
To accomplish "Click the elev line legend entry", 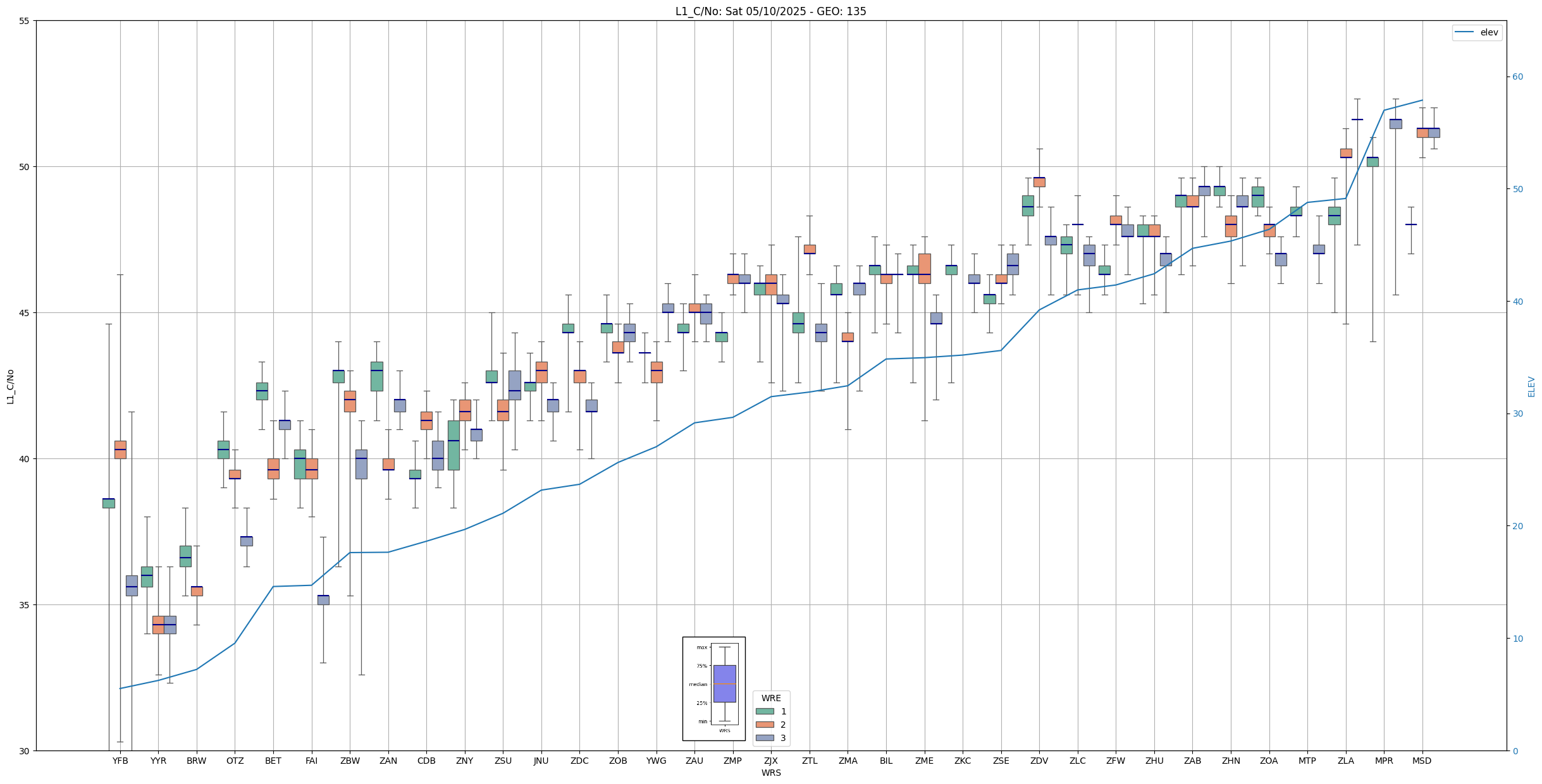I will pos(1477,32).
